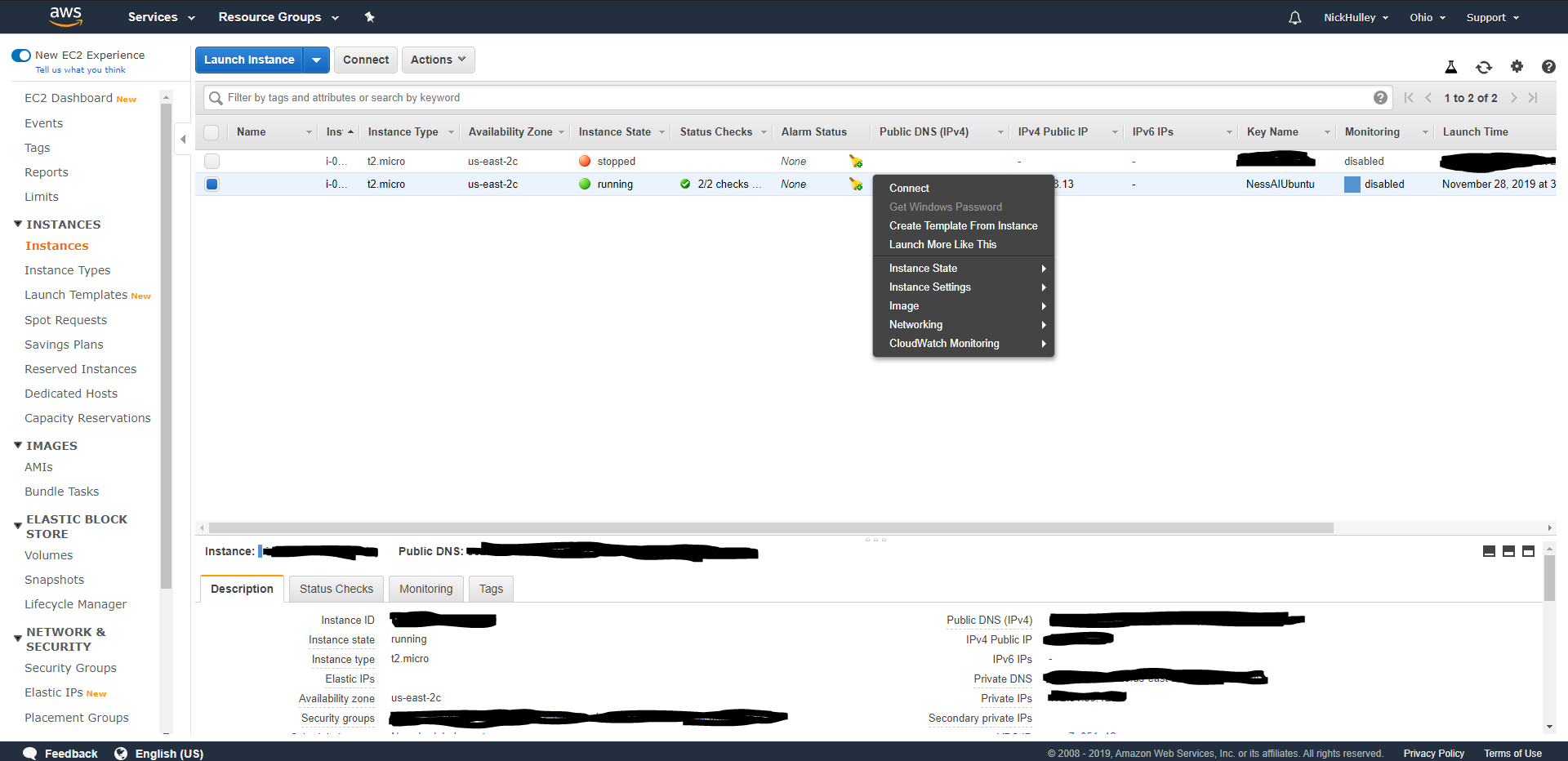The height and width of the screenshot is (761, 1568).
Task: Open the Image submenu
Action: (964, 305)
